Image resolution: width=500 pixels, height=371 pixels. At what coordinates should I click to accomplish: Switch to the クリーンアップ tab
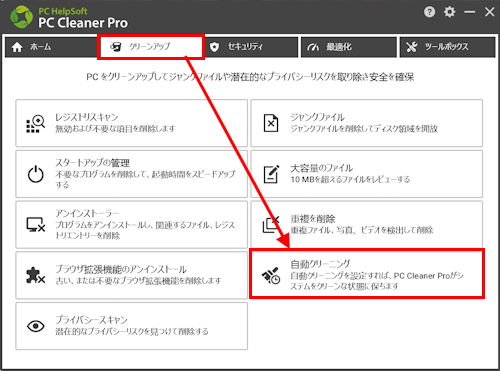pos(151,47)
